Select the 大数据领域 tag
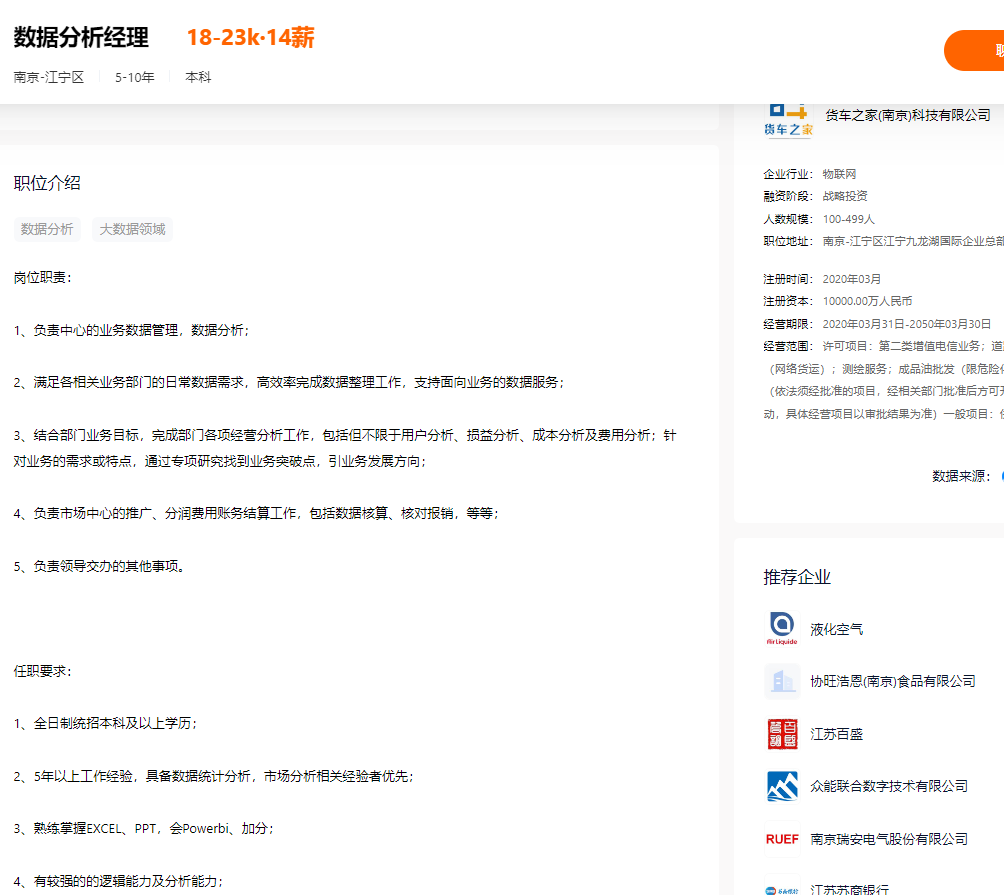Image resolution: width=1004 pixels, height=895 pixels. click(133, 229)
